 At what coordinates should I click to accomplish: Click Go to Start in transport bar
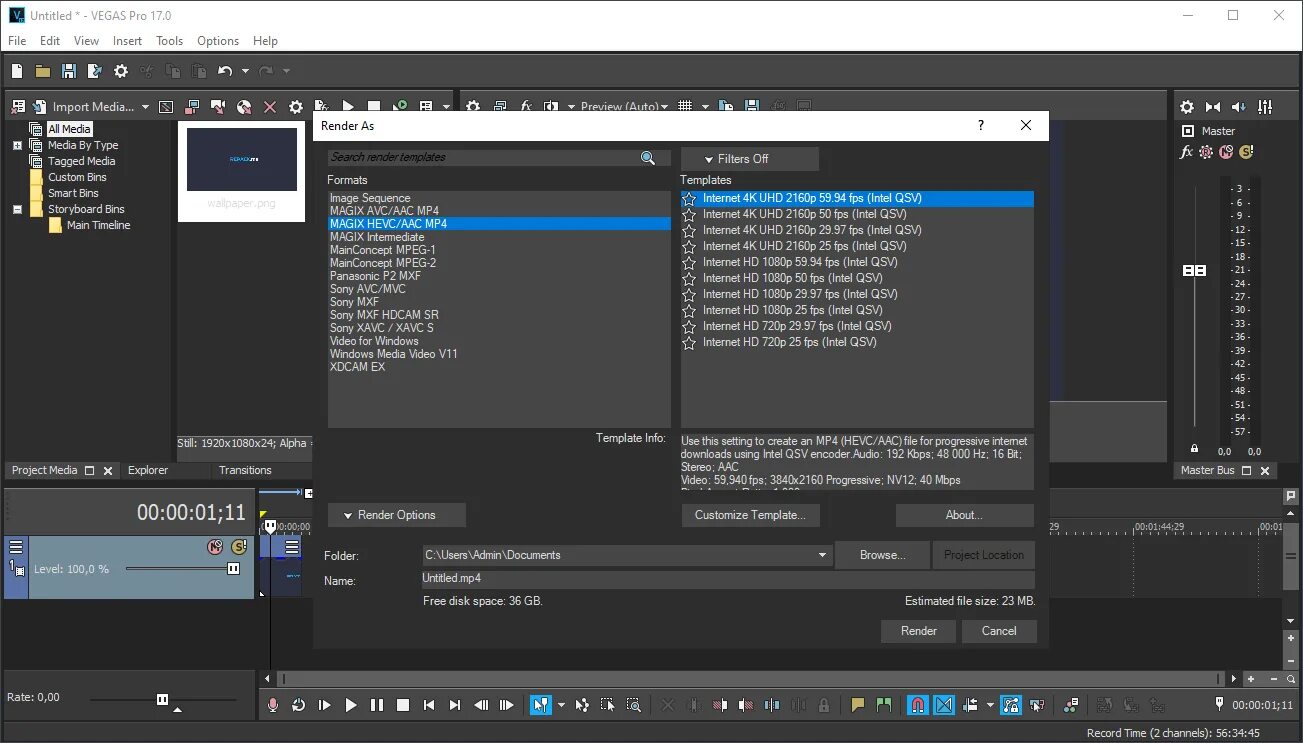tap(429, 705)
